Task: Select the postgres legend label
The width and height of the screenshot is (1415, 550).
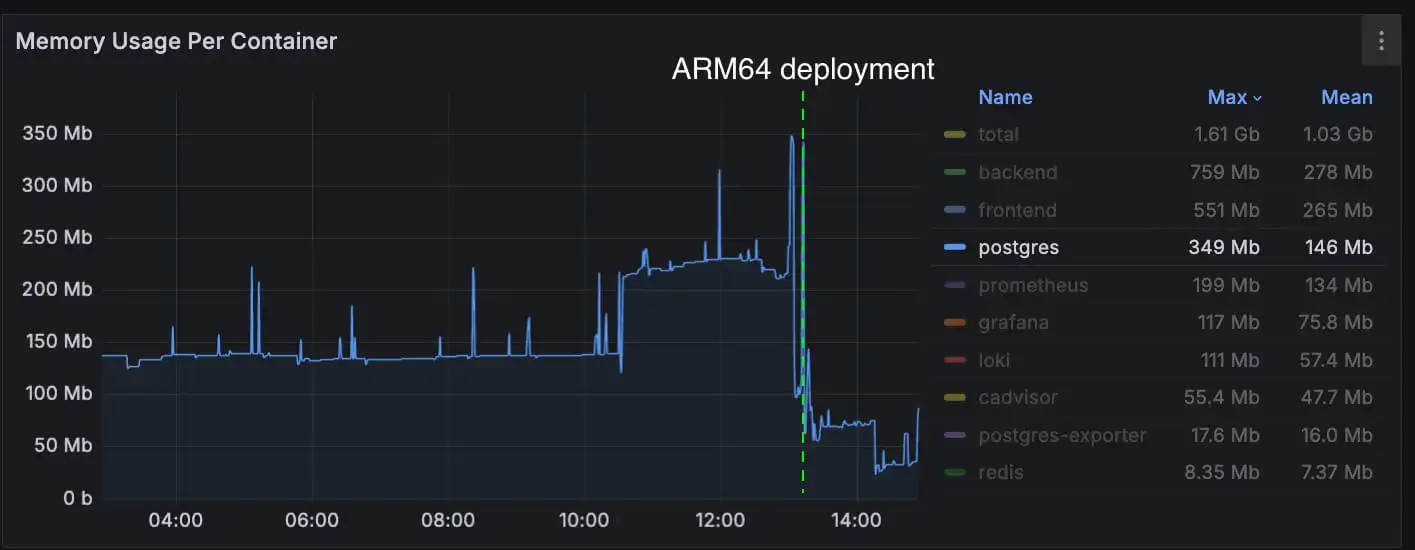Action: [x=1018, y=247]
